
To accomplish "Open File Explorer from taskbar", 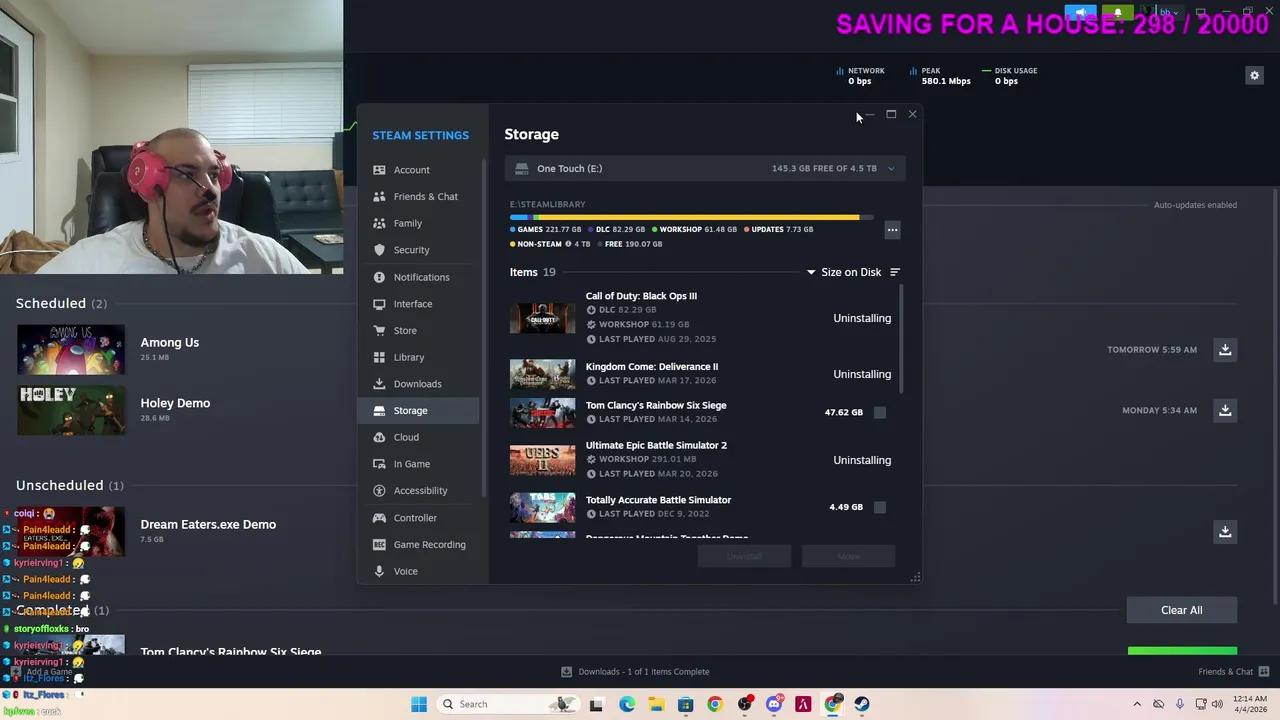I will (x=656, y=704).
